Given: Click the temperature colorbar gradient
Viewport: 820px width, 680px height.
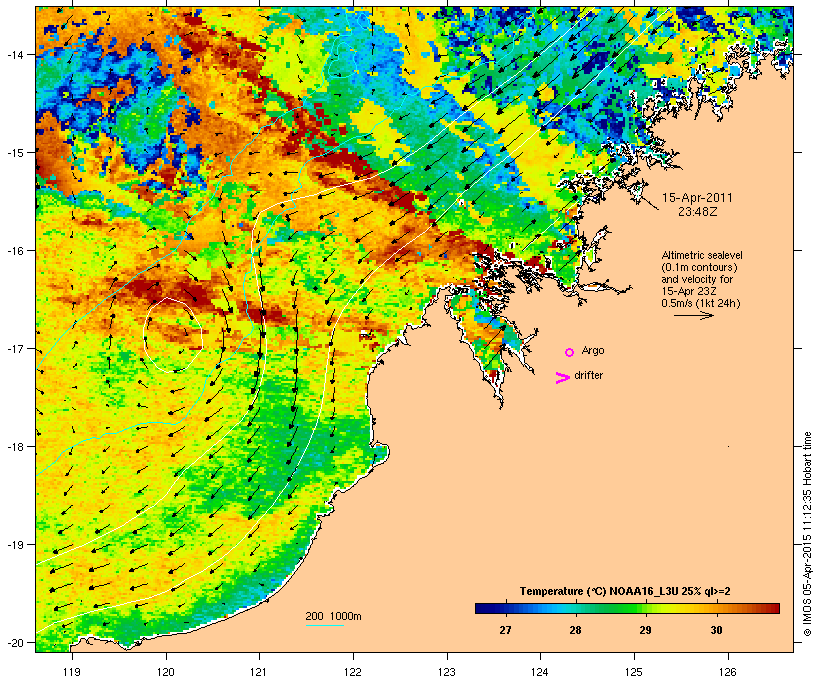Looking at the screenshot, I should 627,608.
